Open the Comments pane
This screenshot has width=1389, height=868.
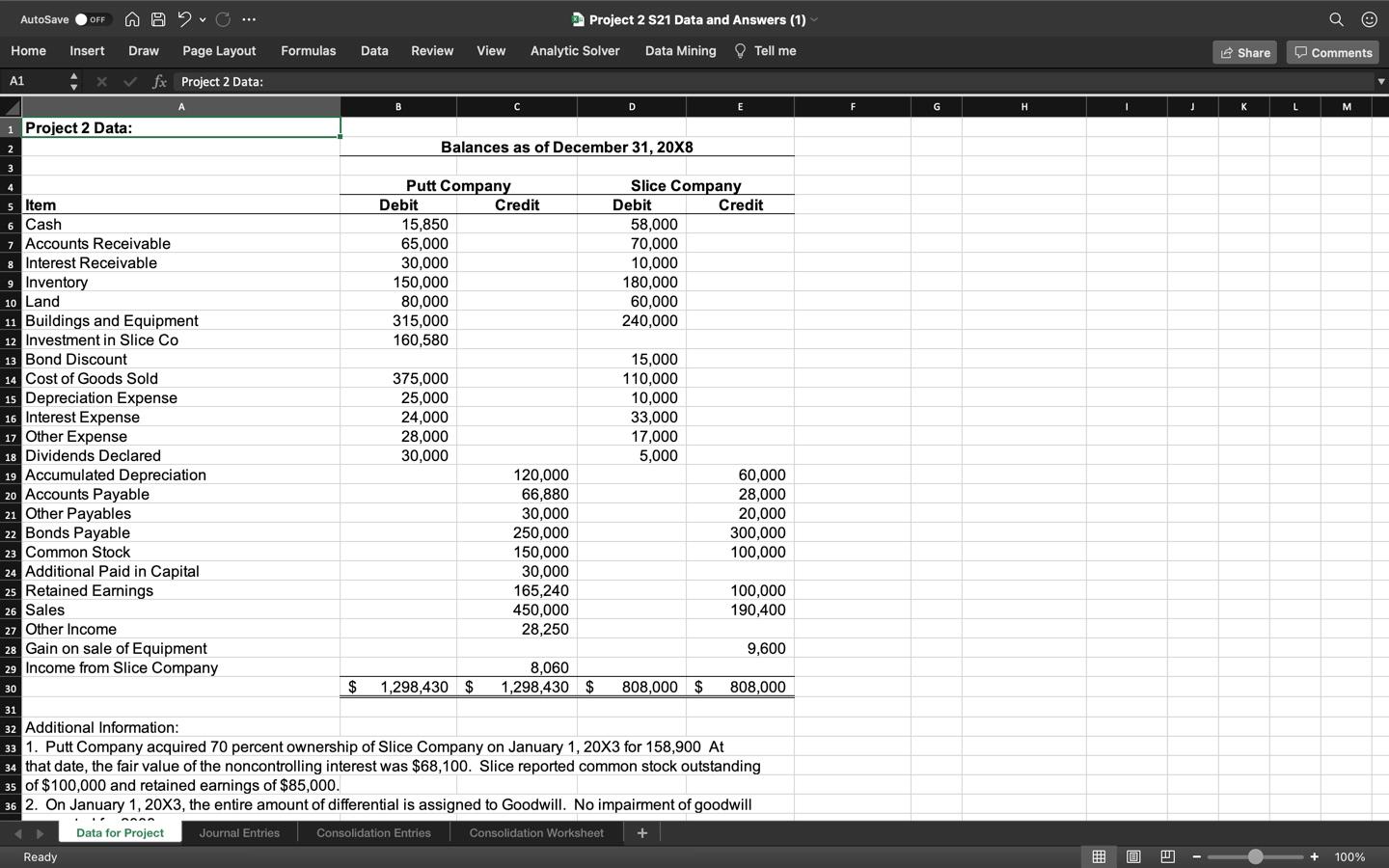tap(1333, 52)
